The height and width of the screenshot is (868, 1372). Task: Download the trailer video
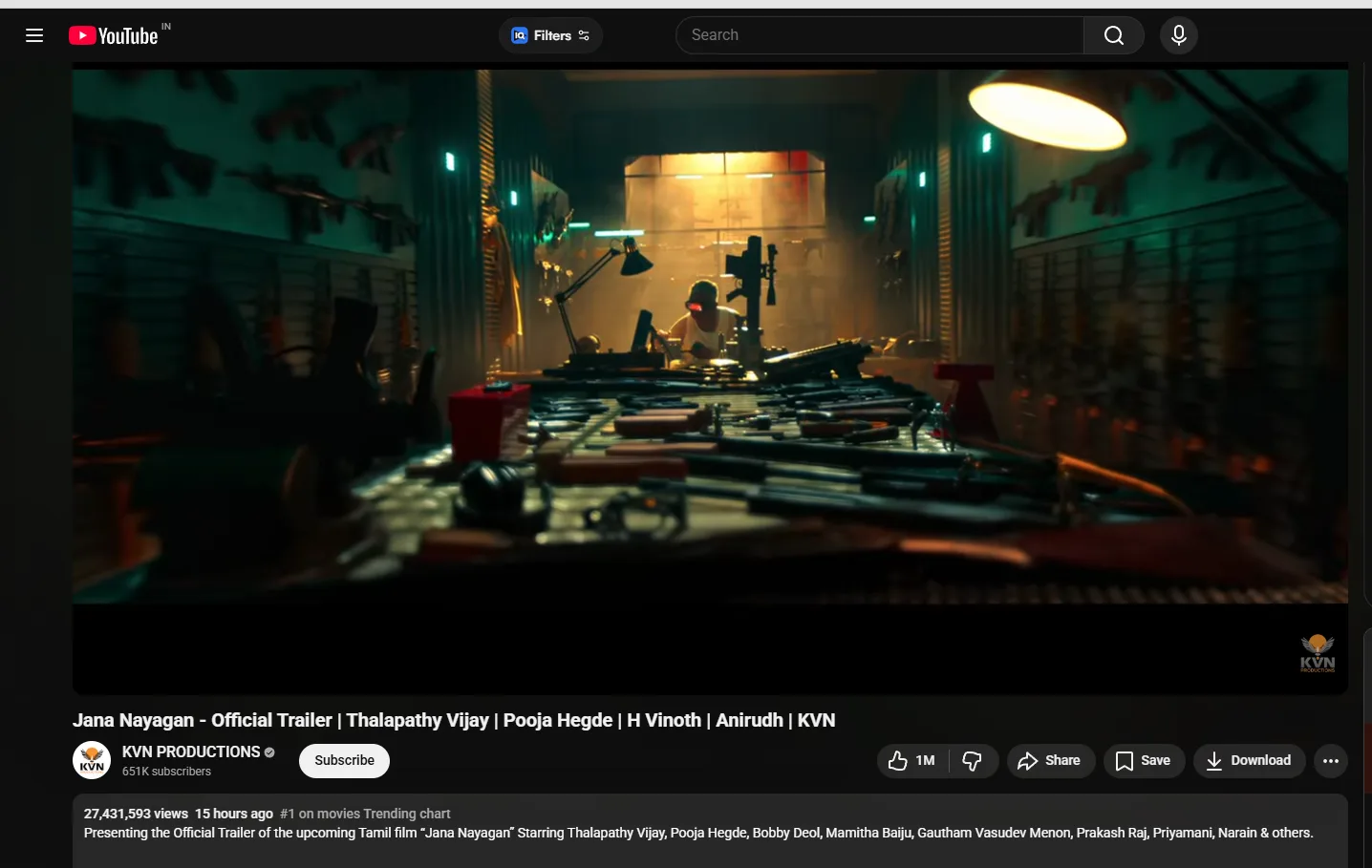tap(1248, 760)
